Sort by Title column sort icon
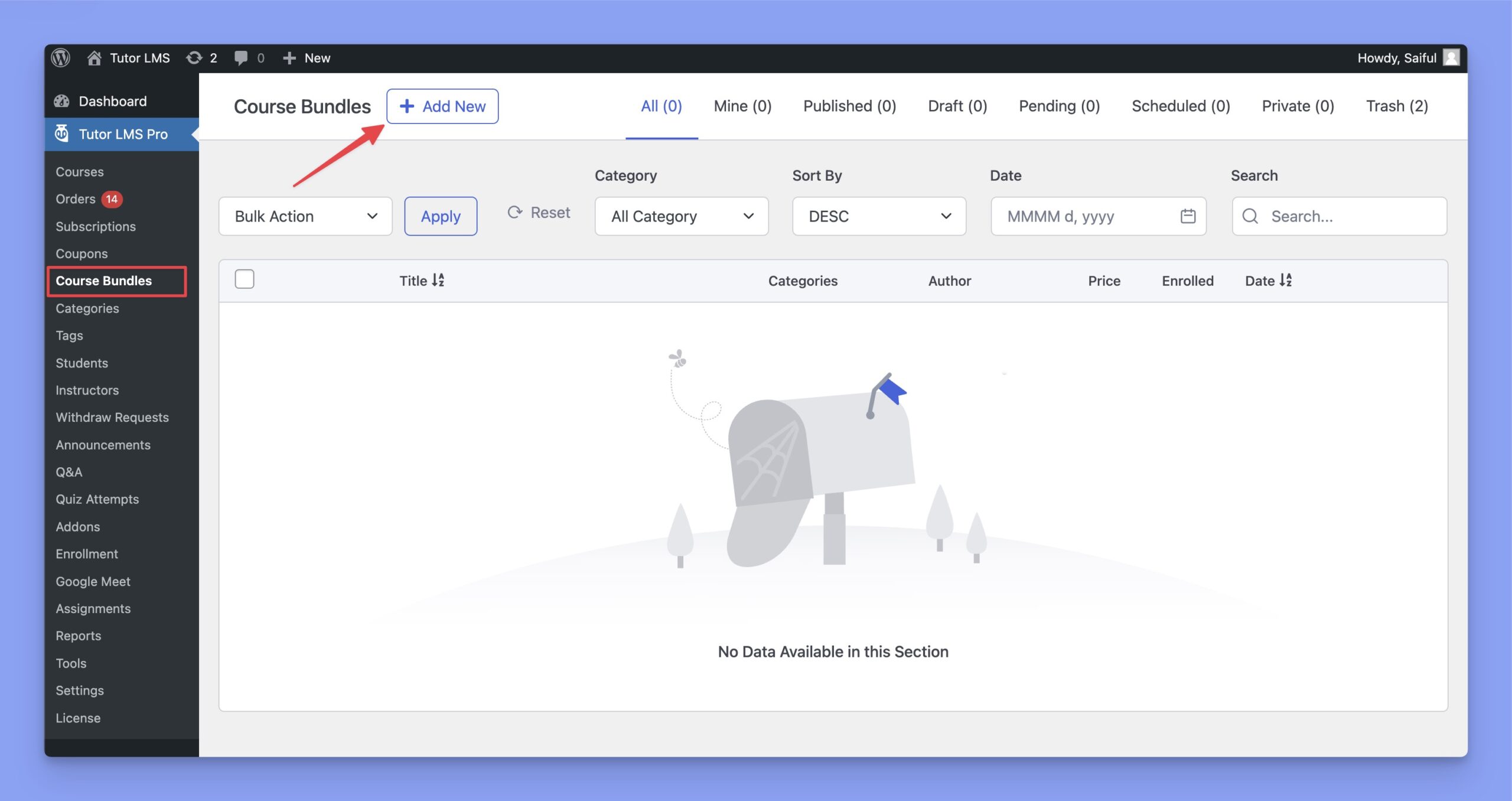The height and width of the screenshot is (801, 1512). (438, 280)
